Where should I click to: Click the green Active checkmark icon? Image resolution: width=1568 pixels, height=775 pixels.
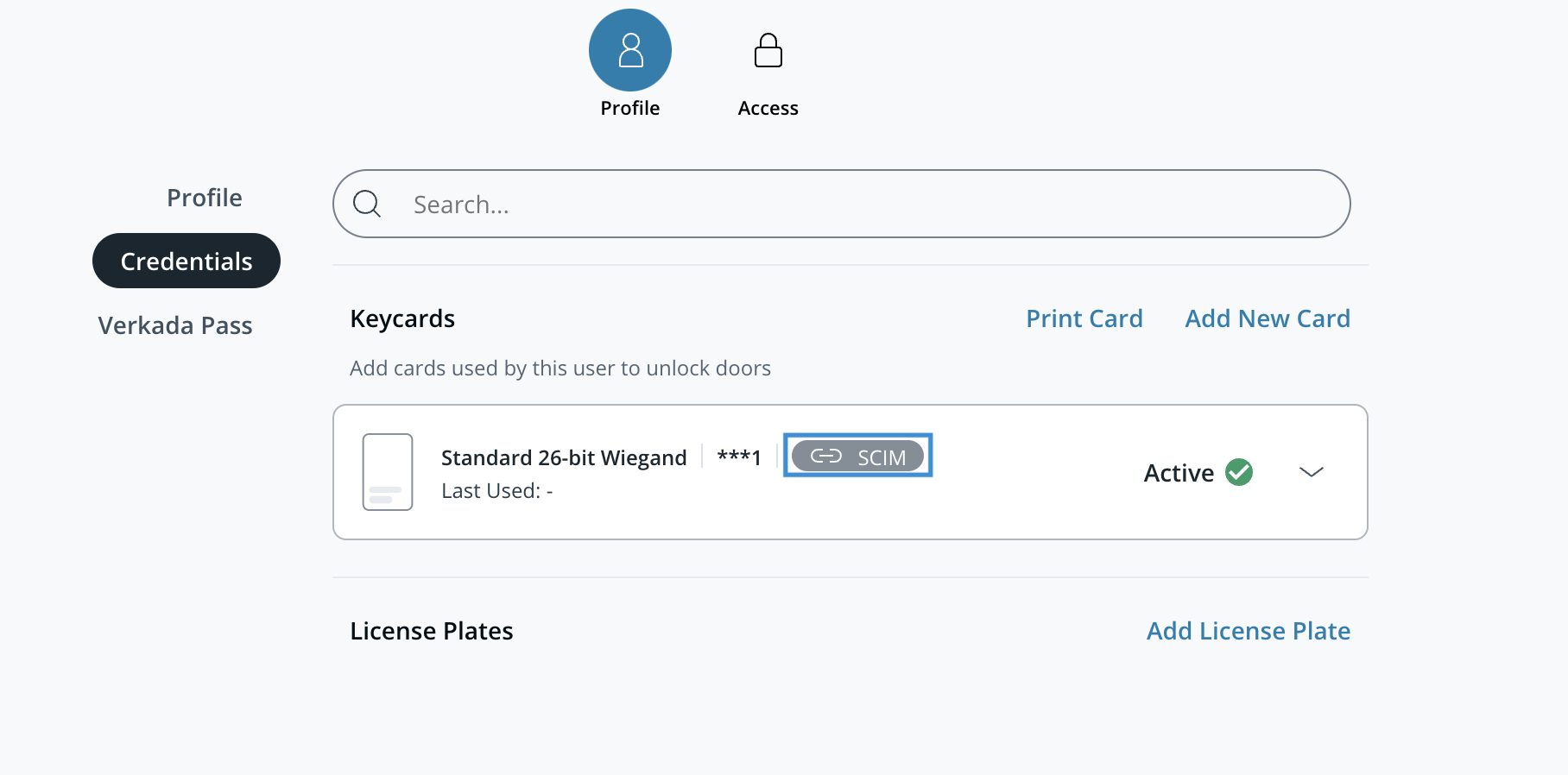click(1239, 472)
